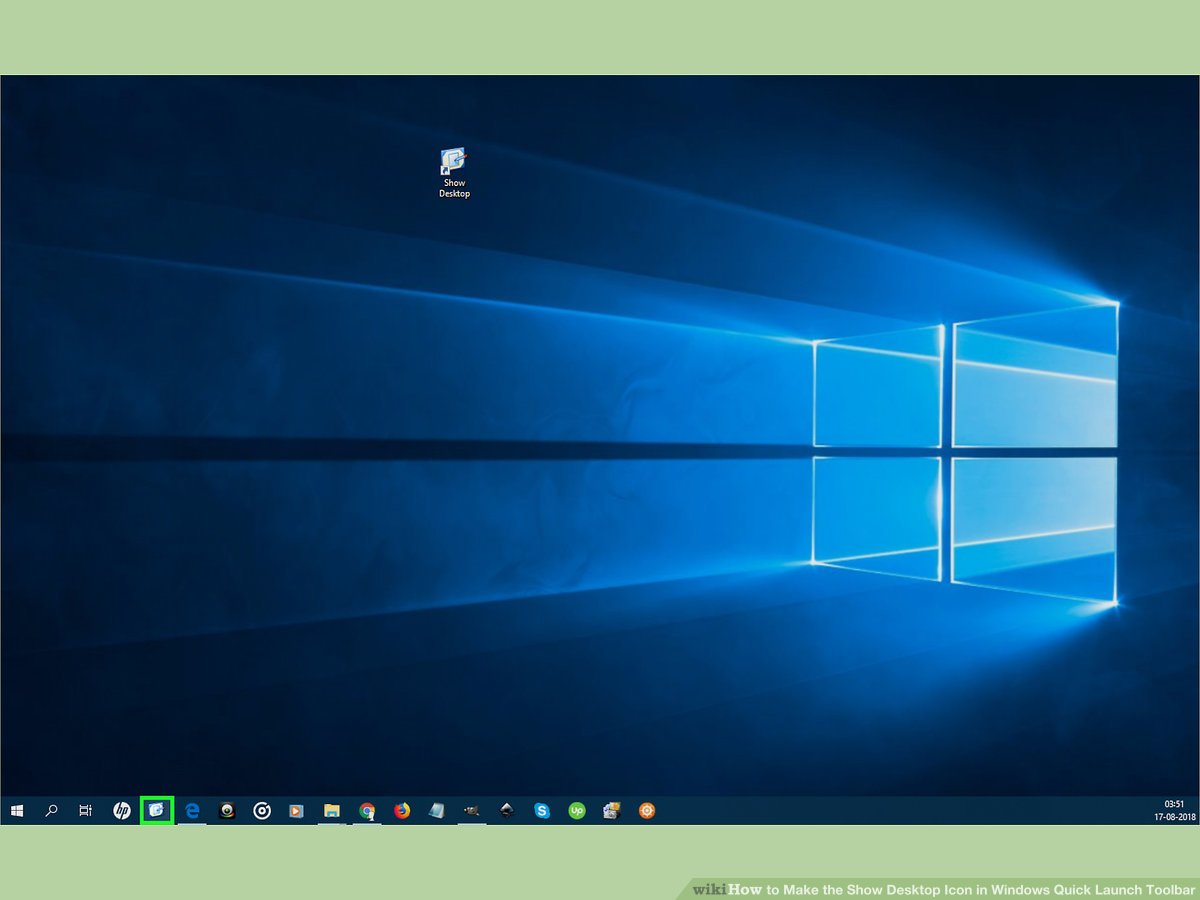Image resolution: width=1200 pixels, height=900 pixels.
Task: Open Mozilla Firefox
Action: [402, 810]
